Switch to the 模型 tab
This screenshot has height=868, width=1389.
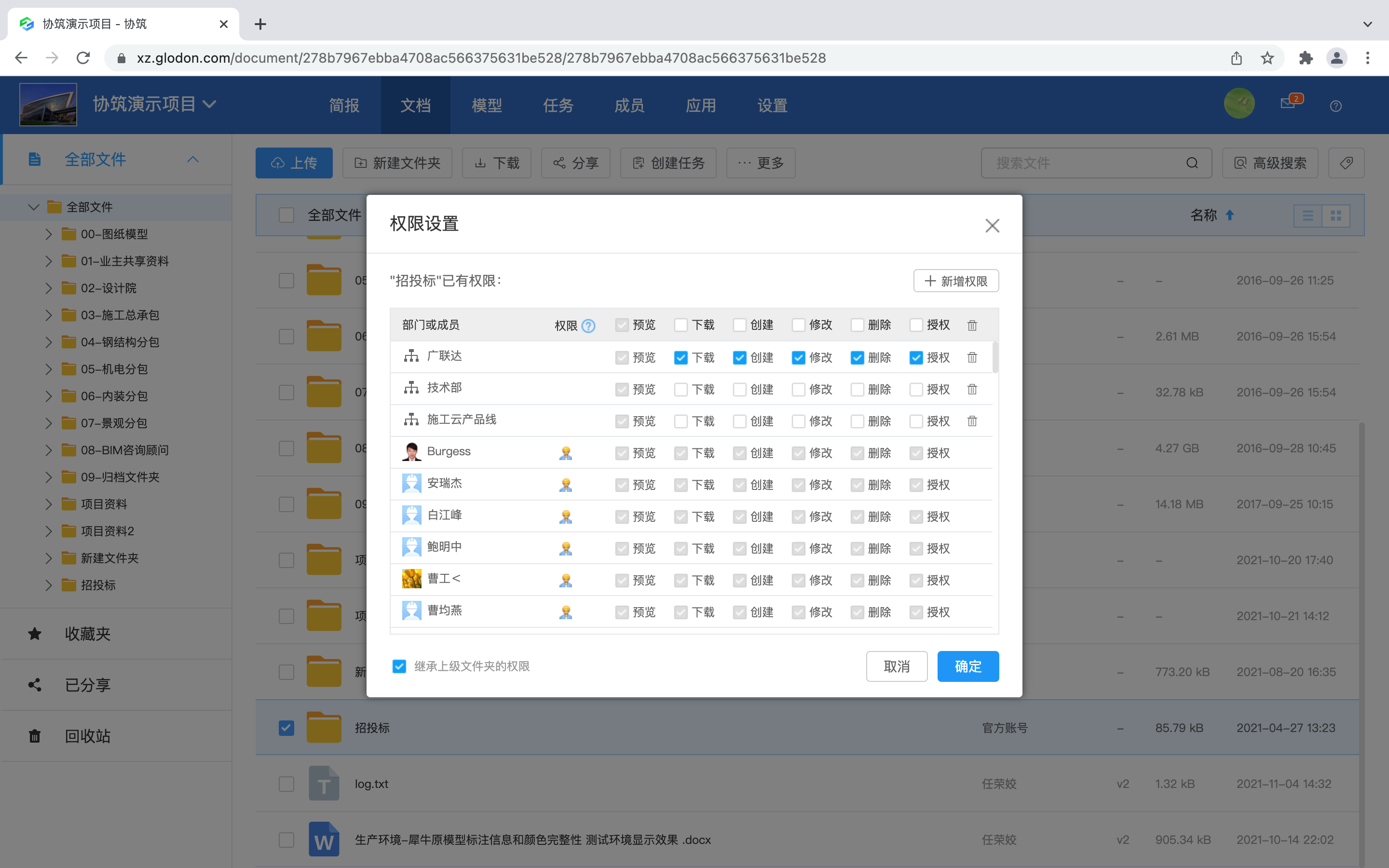click(487, 105)
